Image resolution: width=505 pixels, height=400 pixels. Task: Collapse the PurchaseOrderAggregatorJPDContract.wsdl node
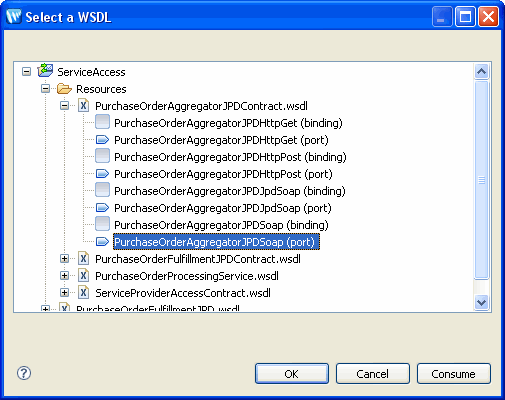pyautogui.click(x=64, y=106)
